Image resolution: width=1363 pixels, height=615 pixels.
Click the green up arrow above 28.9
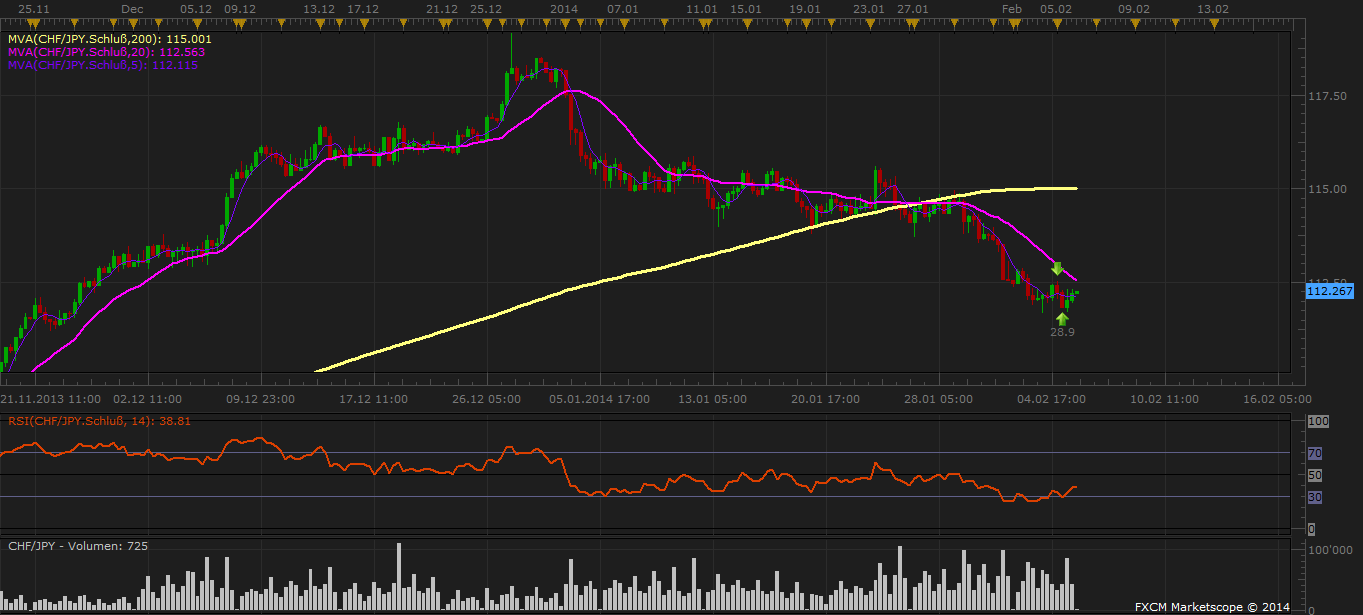[1062, 318]
